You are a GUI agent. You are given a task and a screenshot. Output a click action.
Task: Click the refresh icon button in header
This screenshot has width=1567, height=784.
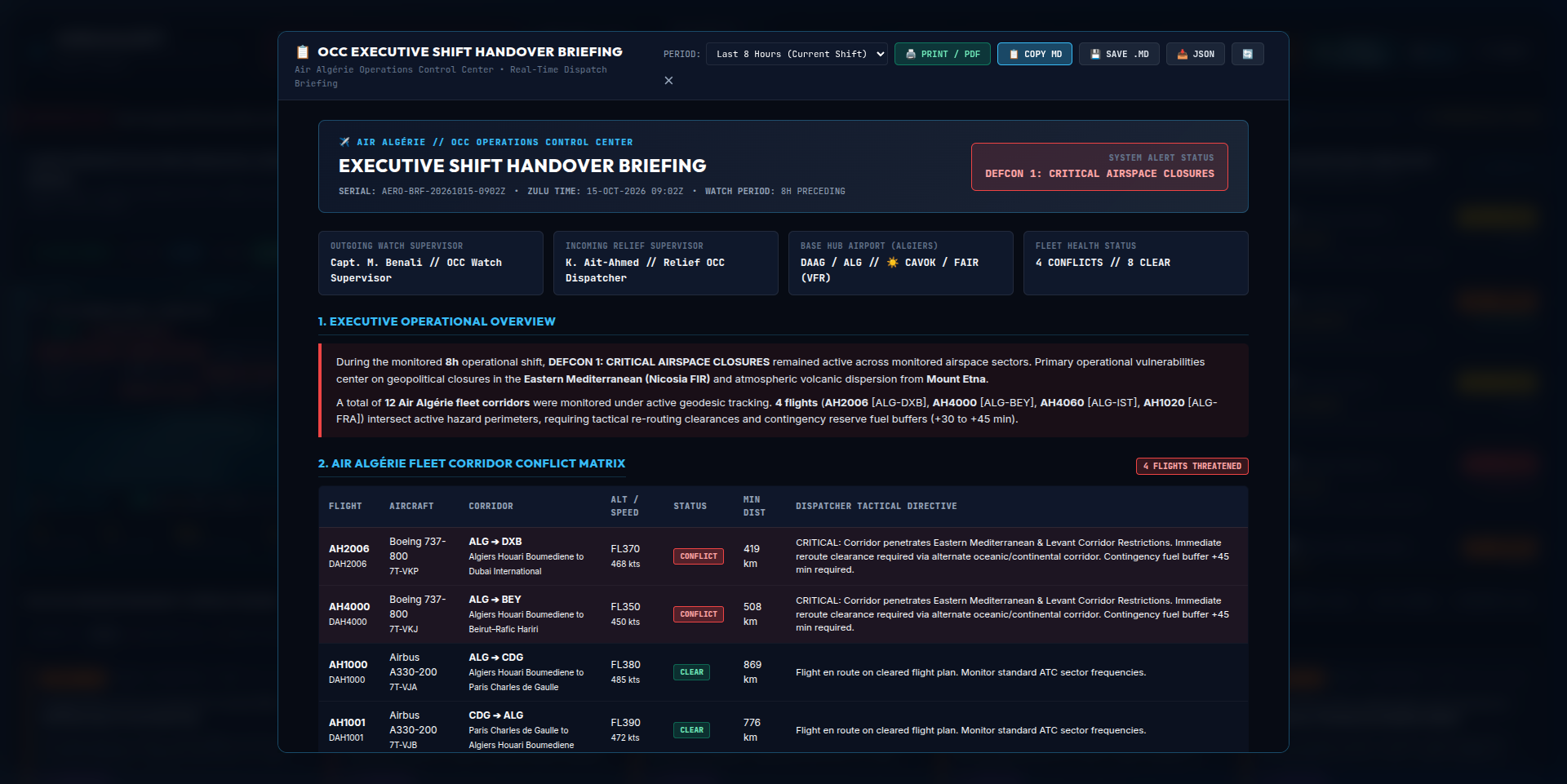pos(1248,54)
